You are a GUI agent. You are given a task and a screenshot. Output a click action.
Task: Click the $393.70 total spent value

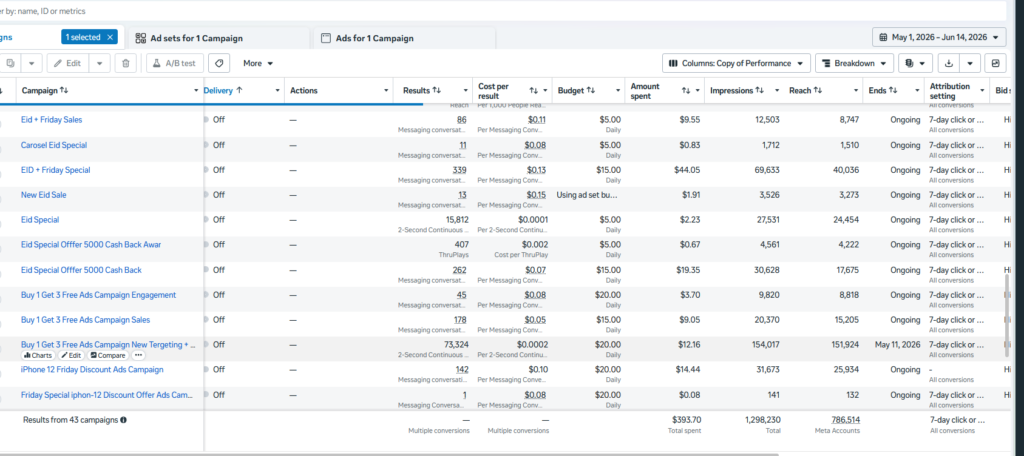point(686,420)
